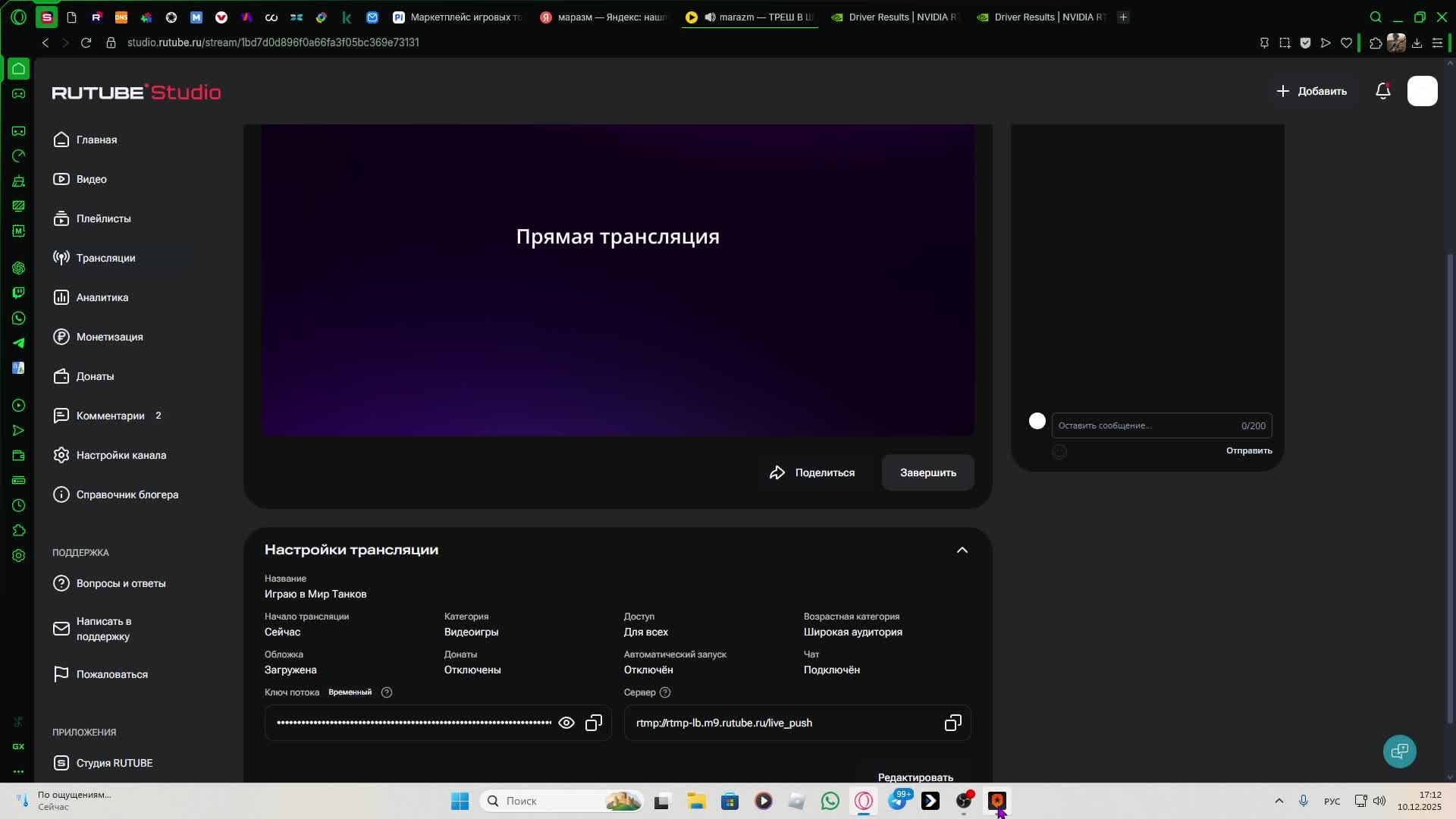Share the stream via Поделиться
Image resolution: width=1456 pixels, height=819 pixels.
pyautogui.click(x=811, y=472)
